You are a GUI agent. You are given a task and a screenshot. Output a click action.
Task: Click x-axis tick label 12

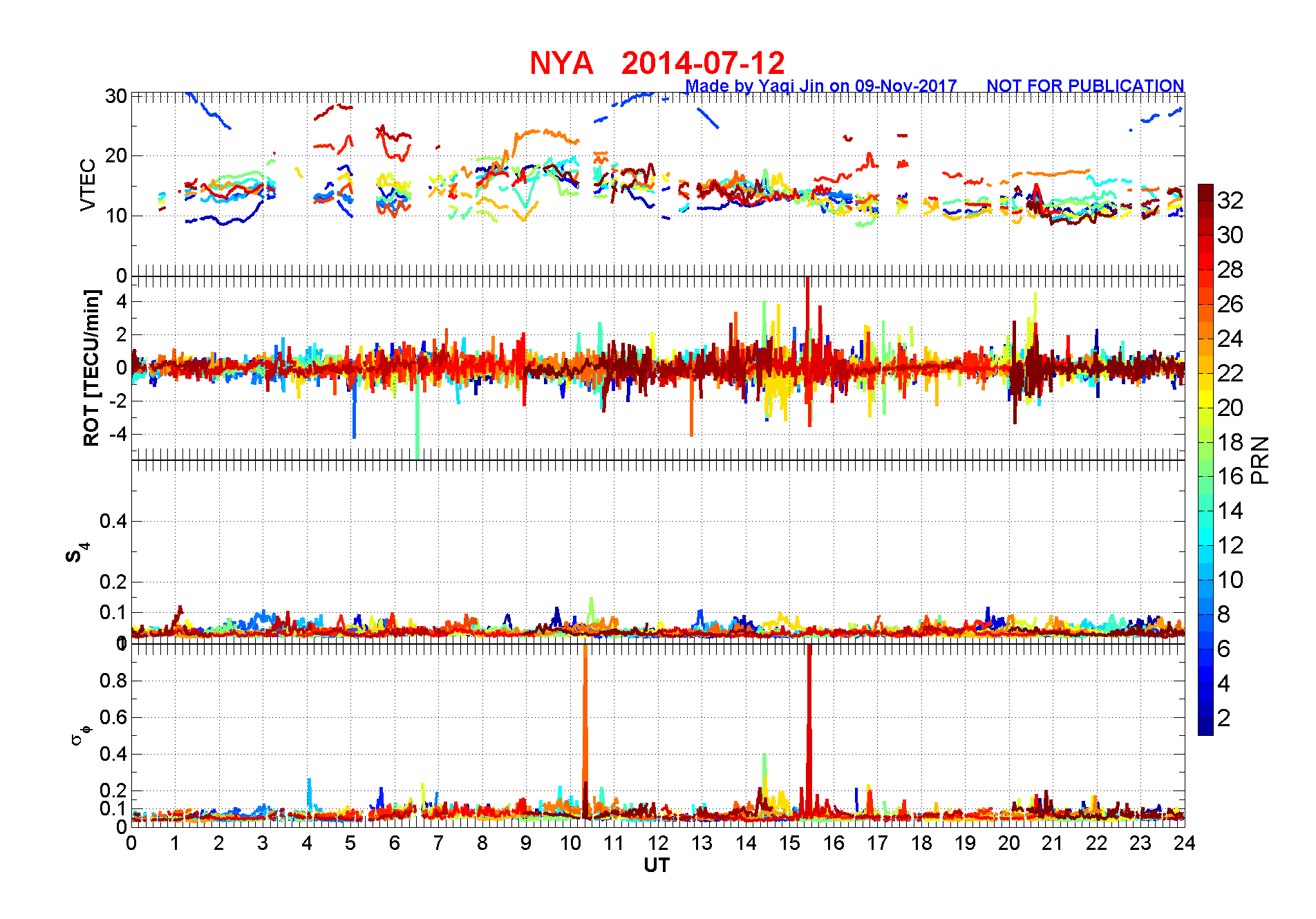pyautogui.click(x=658, y=843)
